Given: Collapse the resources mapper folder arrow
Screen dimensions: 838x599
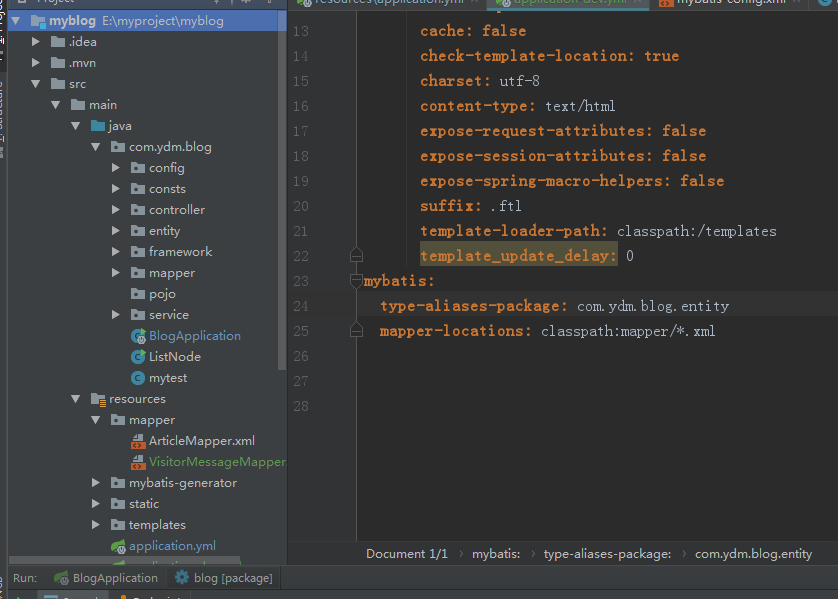Looking at the screenshot, I should pos(96,420).
